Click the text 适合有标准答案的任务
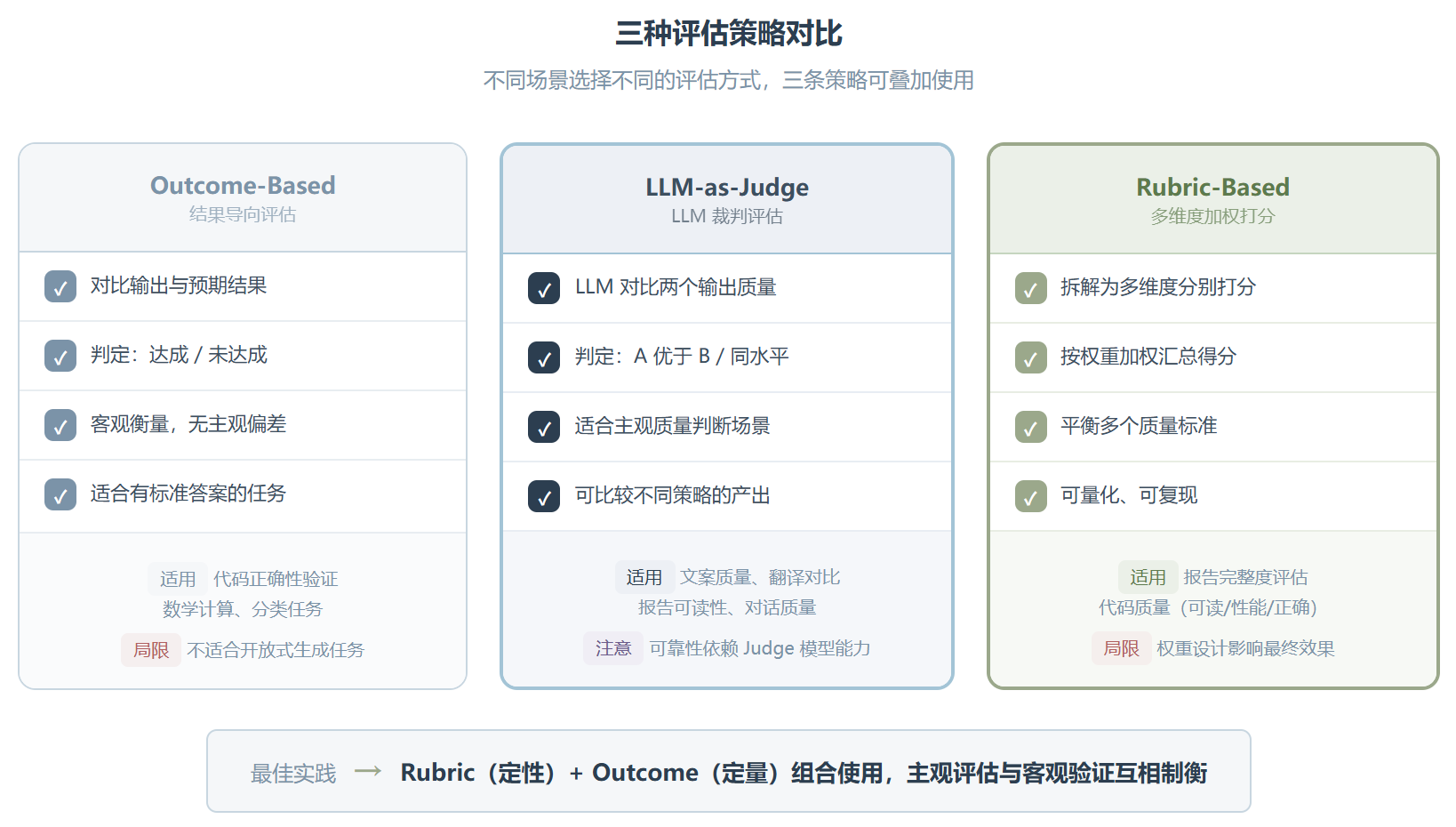 point(188,494)
